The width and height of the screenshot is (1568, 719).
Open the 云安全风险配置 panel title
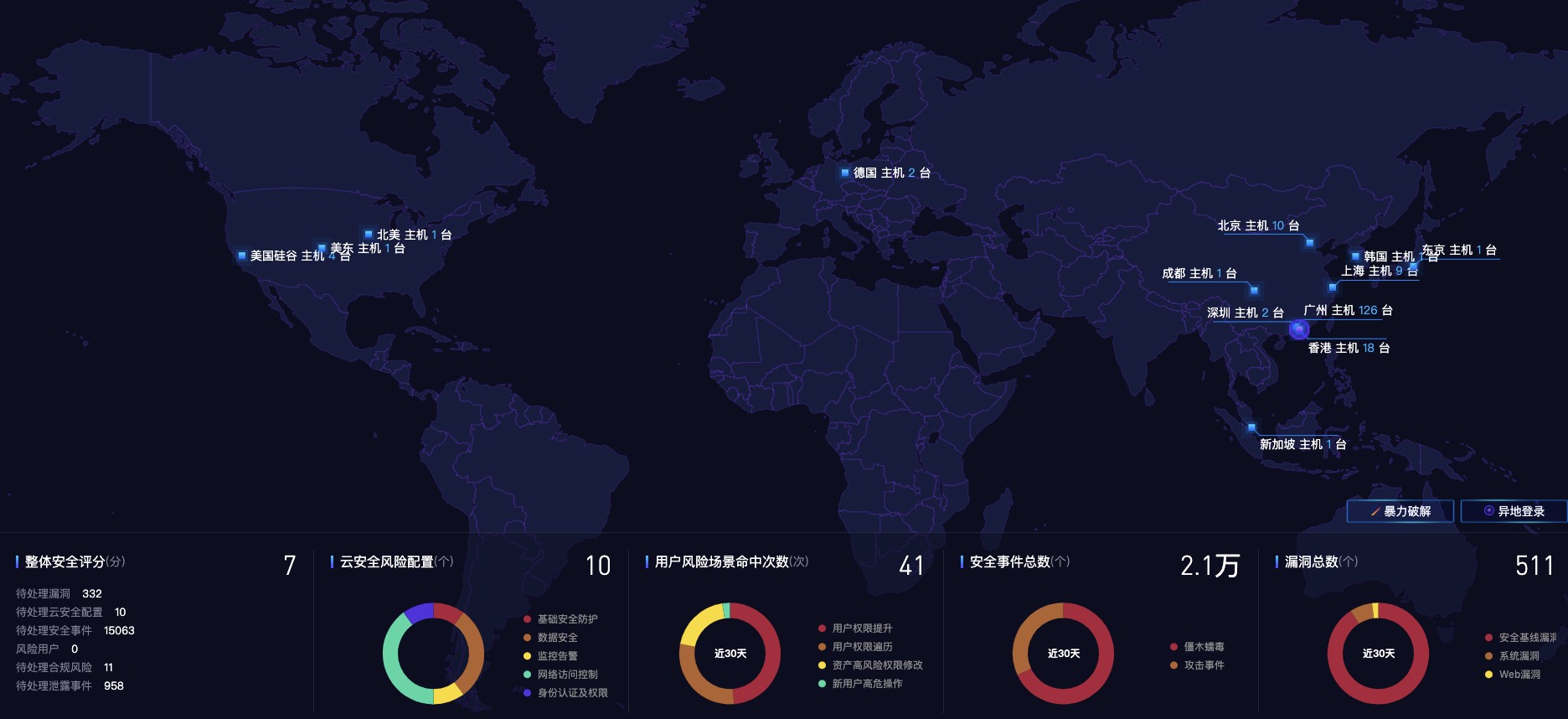397,561
